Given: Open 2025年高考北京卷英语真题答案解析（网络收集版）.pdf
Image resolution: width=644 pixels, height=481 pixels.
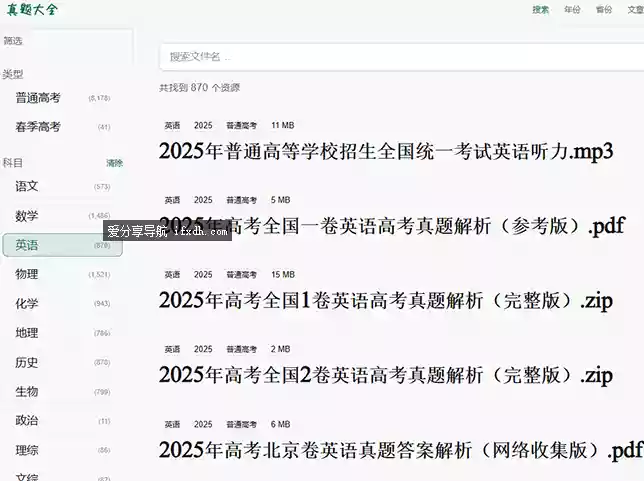Looking at the screenshot, I should point(401,450).
